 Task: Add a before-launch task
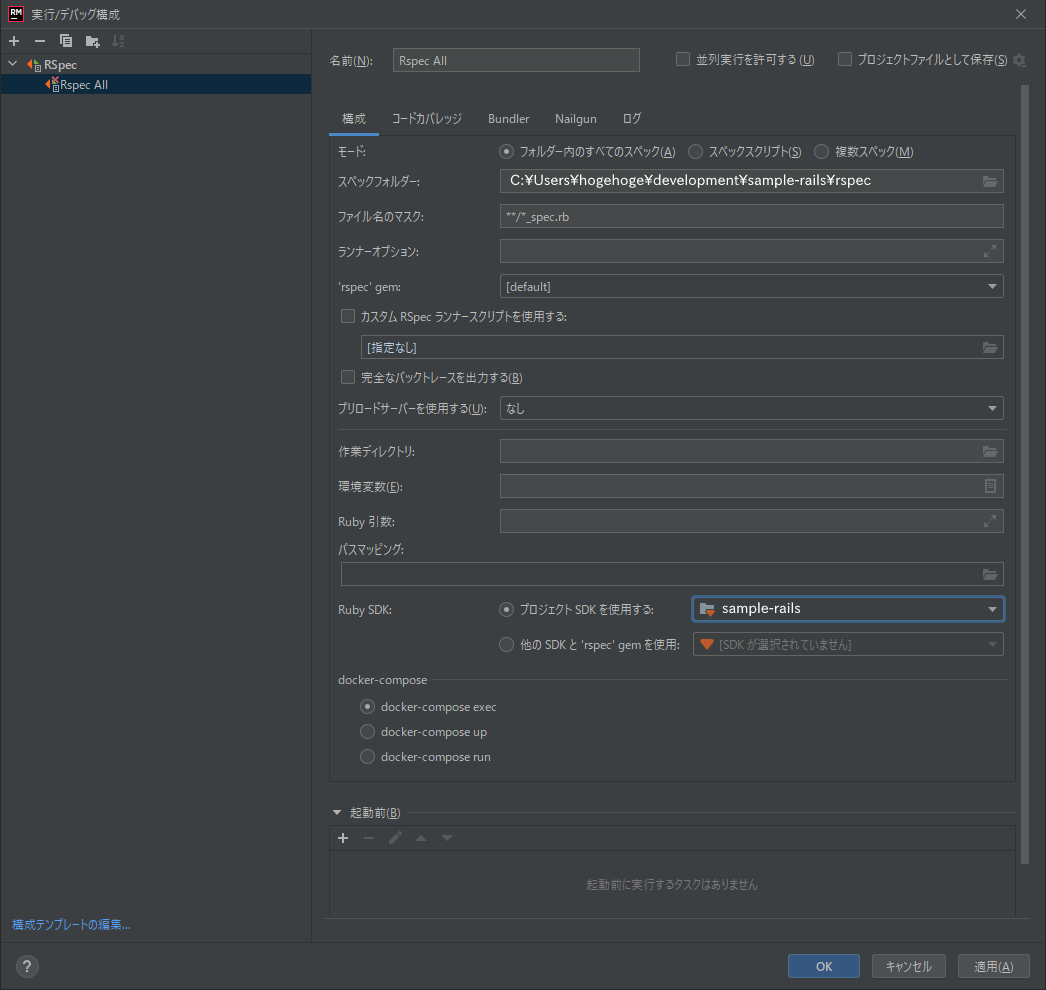343,838
